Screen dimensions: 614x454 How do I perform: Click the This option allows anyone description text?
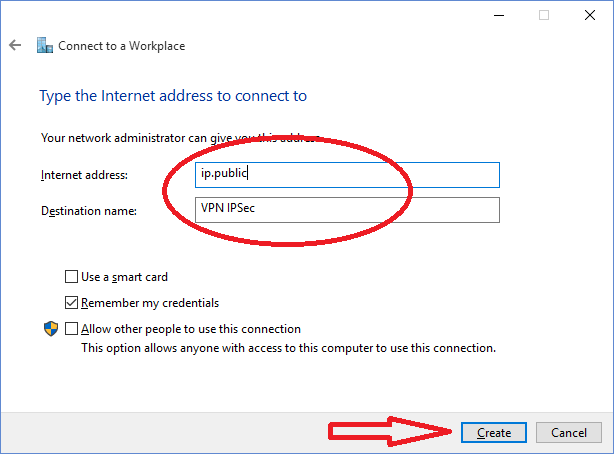click(289, 348)
